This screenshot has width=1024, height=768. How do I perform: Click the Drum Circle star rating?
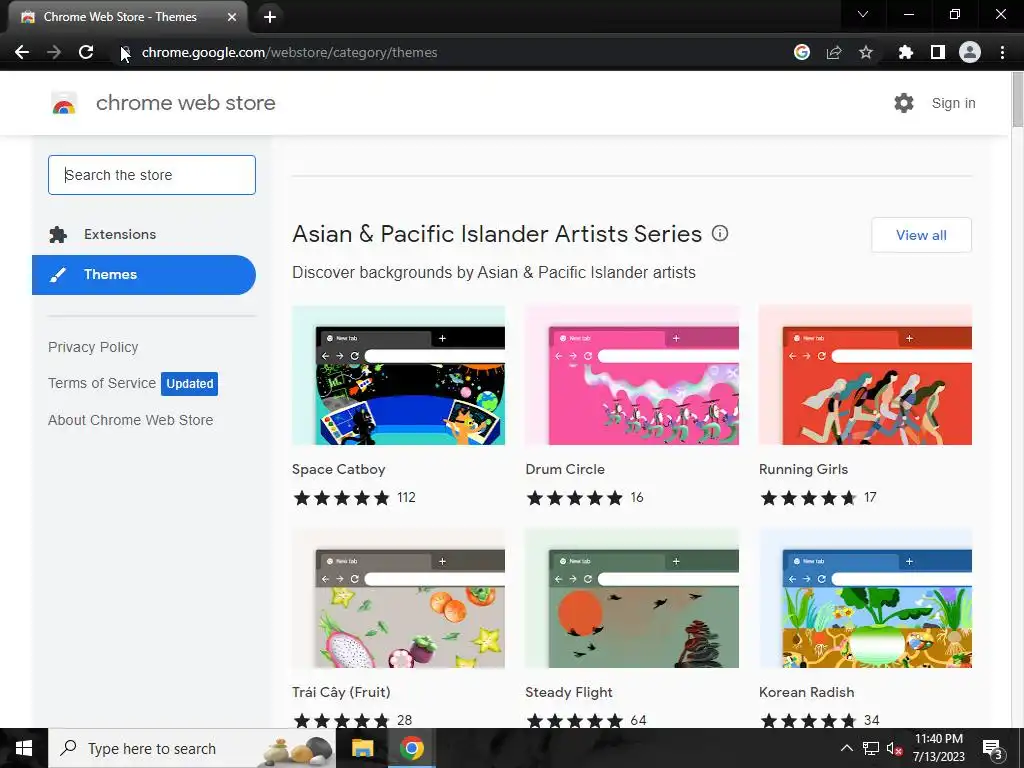[575, 498]
